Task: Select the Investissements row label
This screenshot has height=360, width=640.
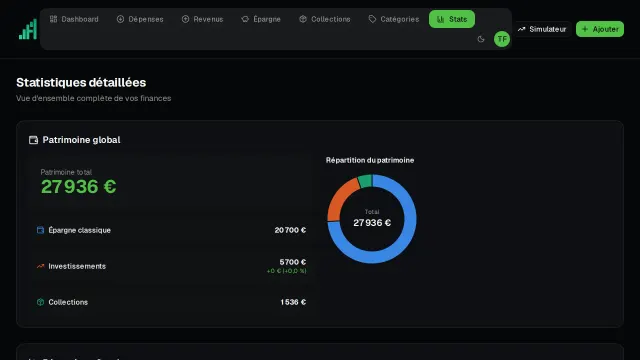Action: click(77, 266)
